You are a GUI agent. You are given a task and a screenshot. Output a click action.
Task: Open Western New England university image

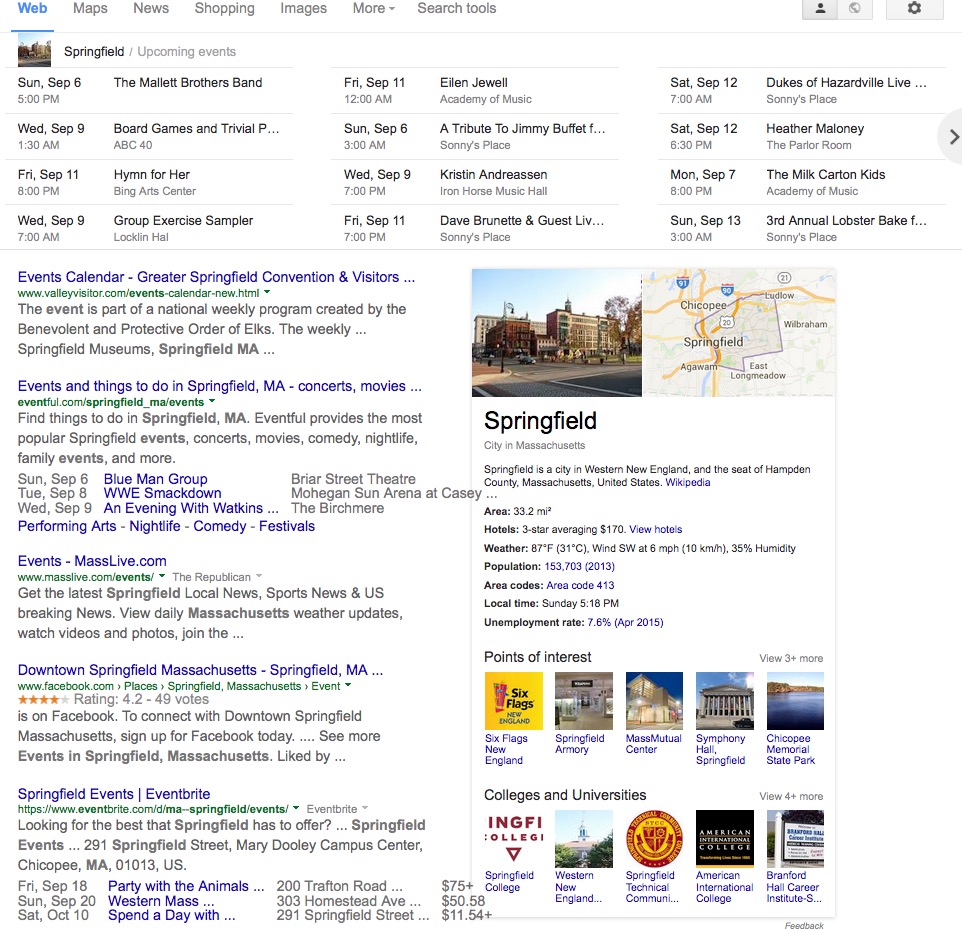(x=583, y=839)
